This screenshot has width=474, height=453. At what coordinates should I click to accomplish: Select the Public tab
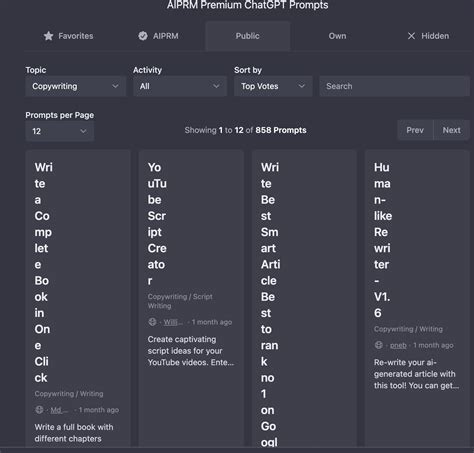[248, 36]
